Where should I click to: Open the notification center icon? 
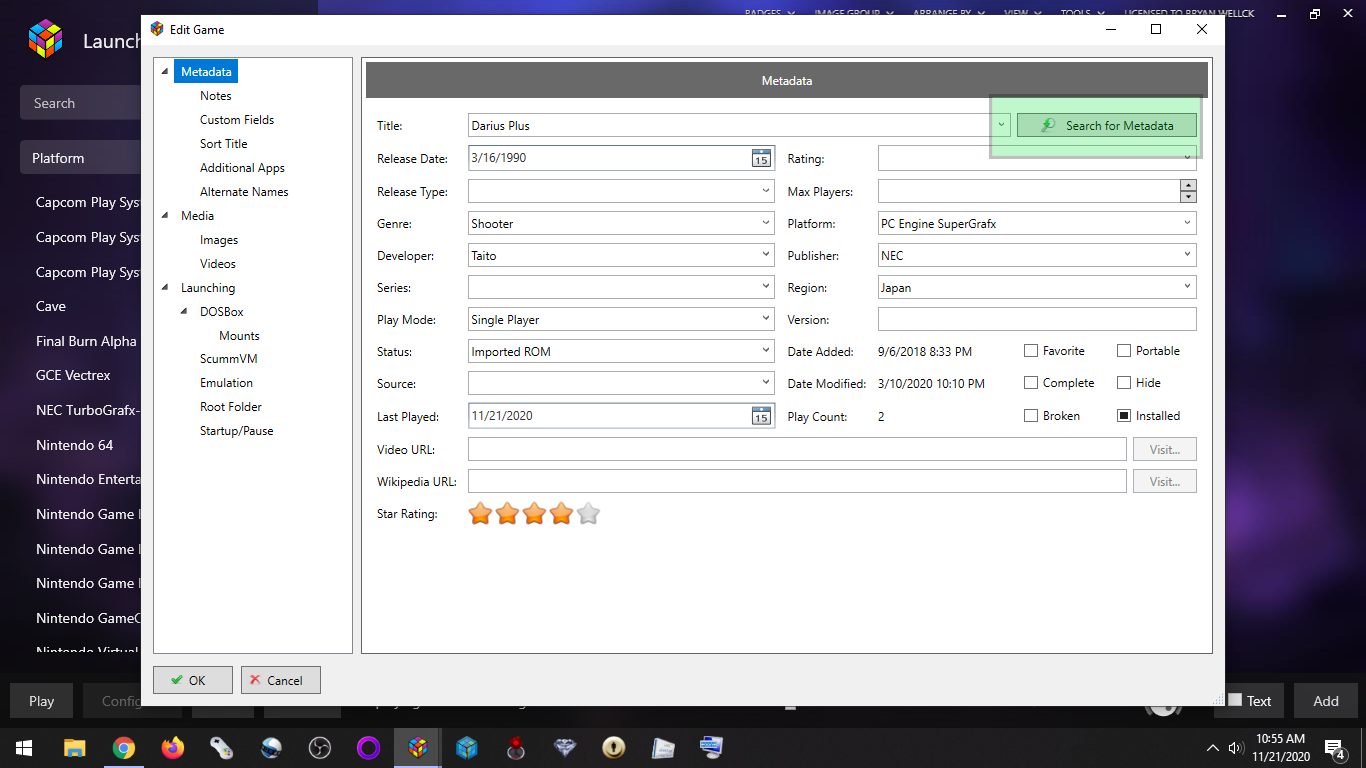[1335, 747]
